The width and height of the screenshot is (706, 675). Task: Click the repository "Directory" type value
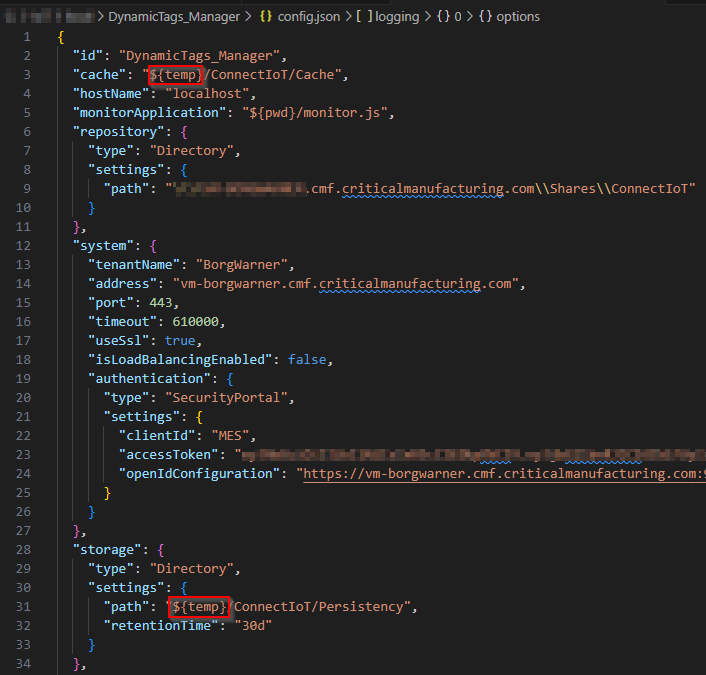(191, 150)
